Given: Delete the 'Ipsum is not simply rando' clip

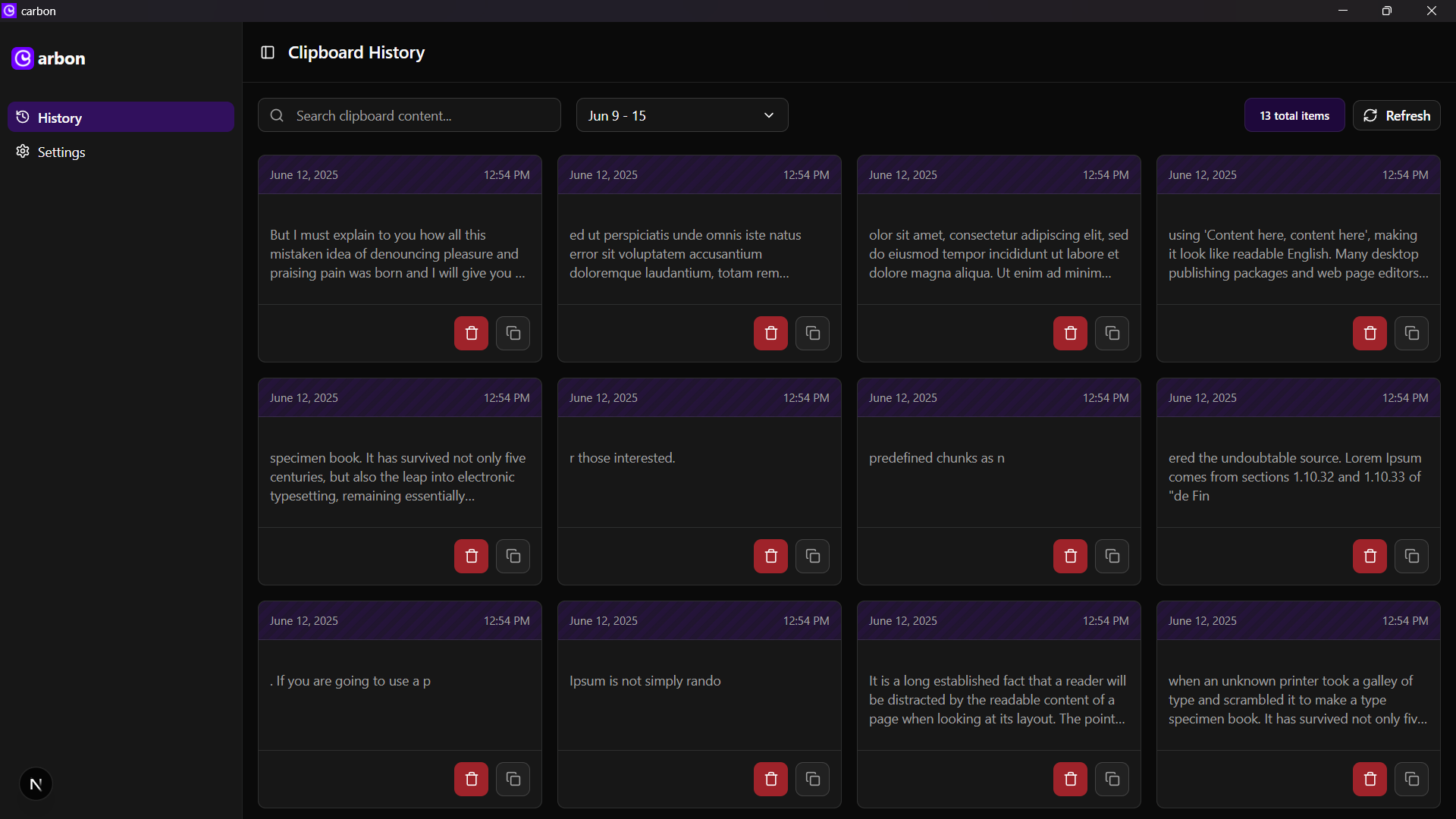Looking at the screenshot, I should point(770,780).
